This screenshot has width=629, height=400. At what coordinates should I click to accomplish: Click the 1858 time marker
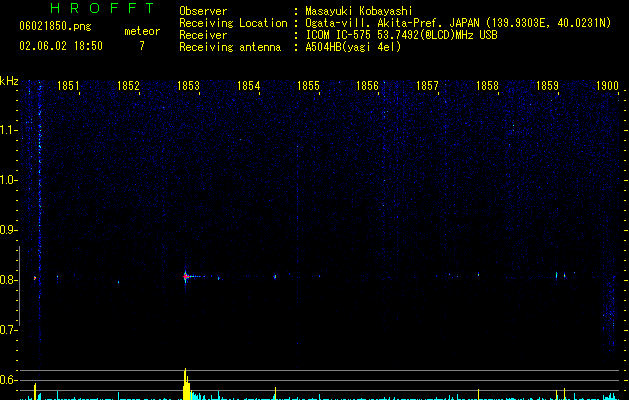pos(487,86)
